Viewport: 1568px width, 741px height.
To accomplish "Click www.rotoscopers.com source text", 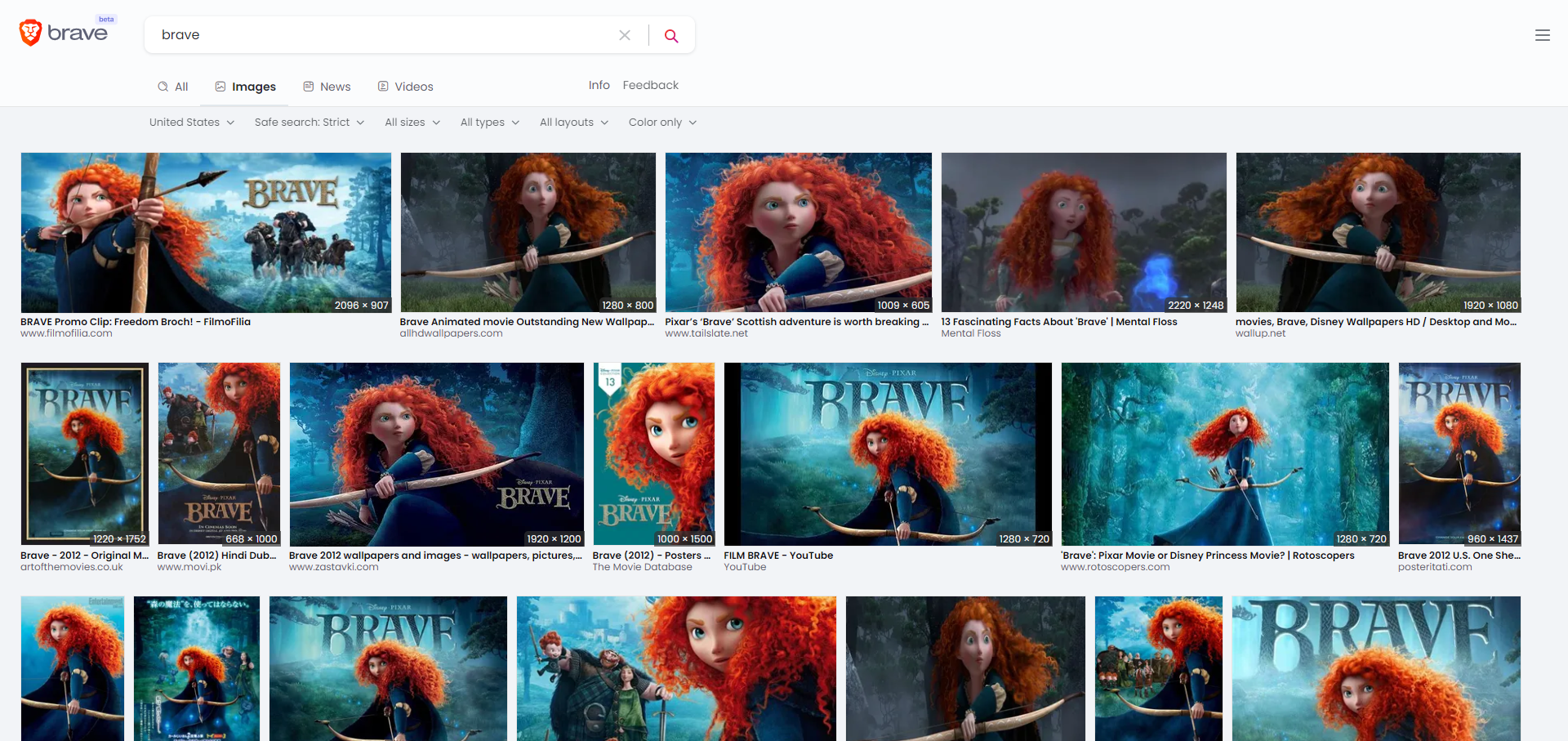I will pos(1115,567).
